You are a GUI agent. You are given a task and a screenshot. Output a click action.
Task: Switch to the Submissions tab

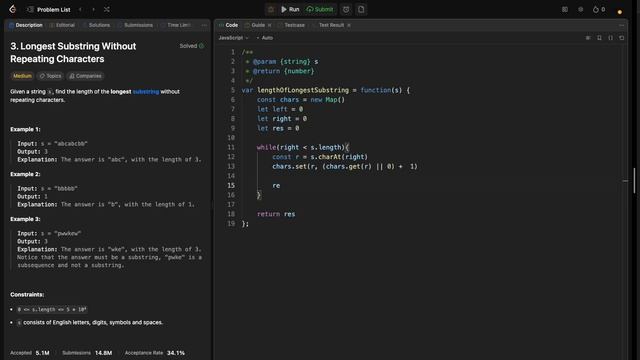click(135, 25)
